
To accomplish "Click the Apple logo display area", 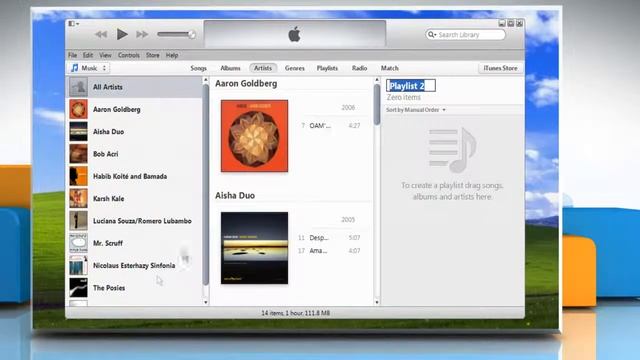I will tap(294, 34).
